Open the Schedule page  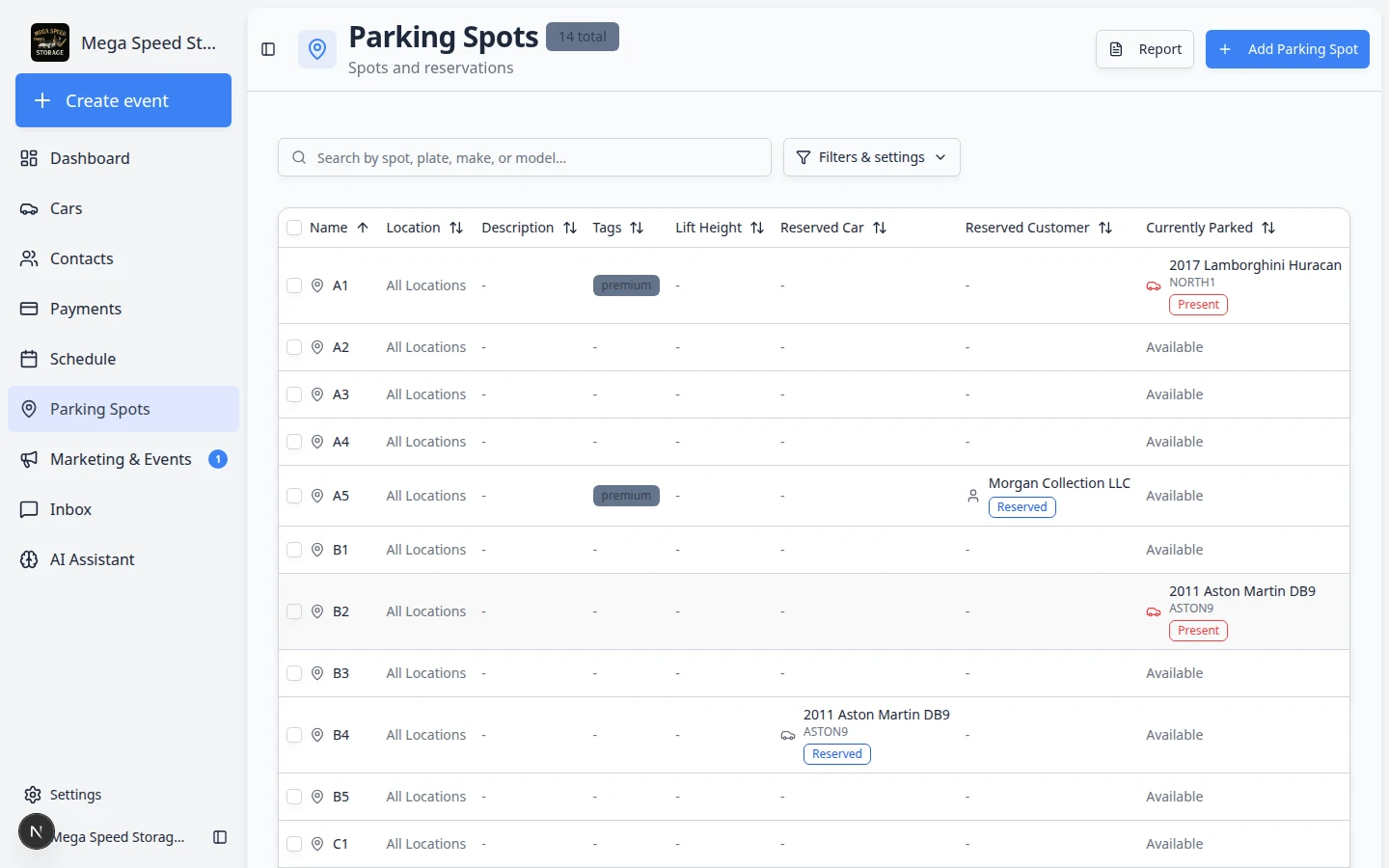coord(123,359)
